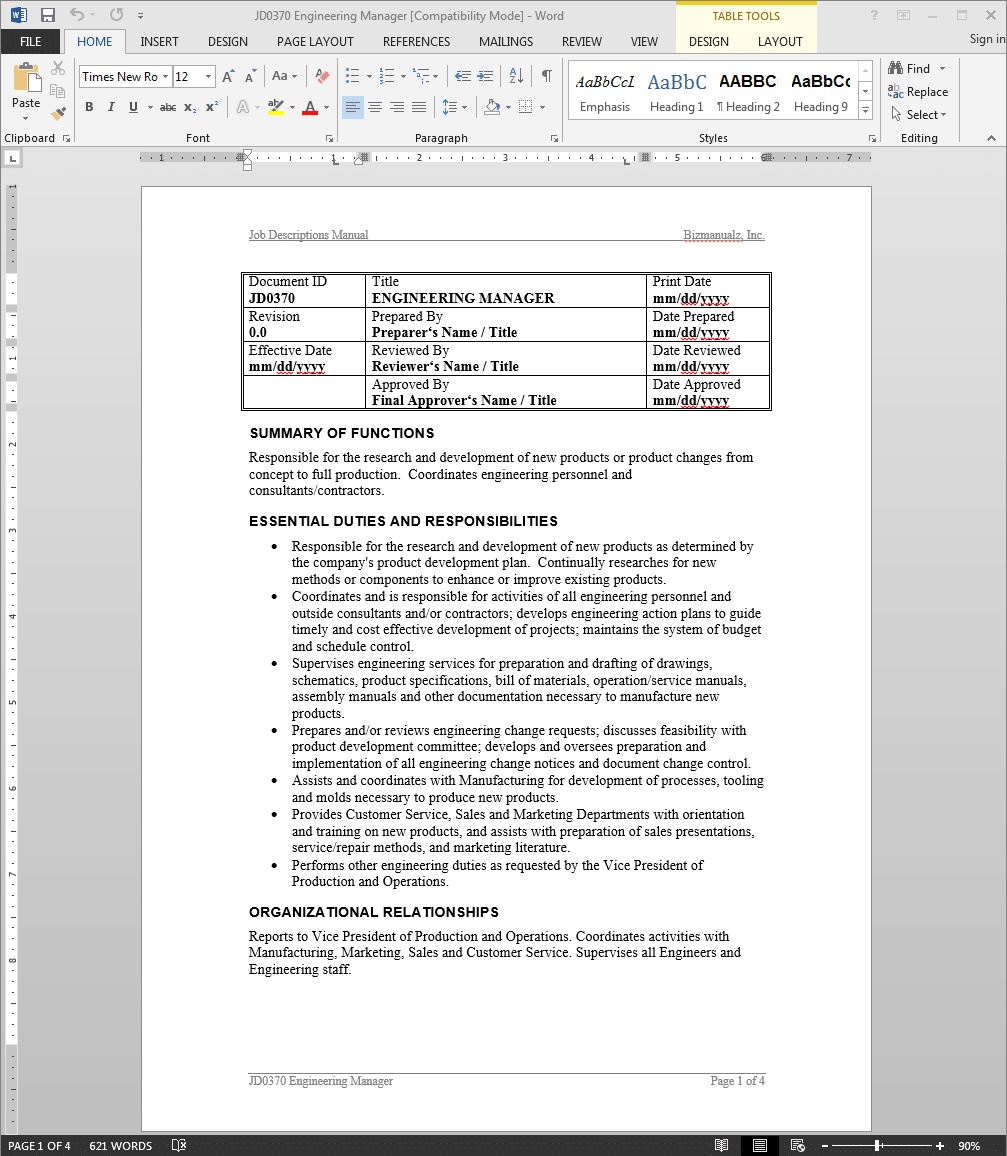Expand the Styles gallery more button
The width and height of the screenshot is (1007, 1156).
[x=866, y=111]
